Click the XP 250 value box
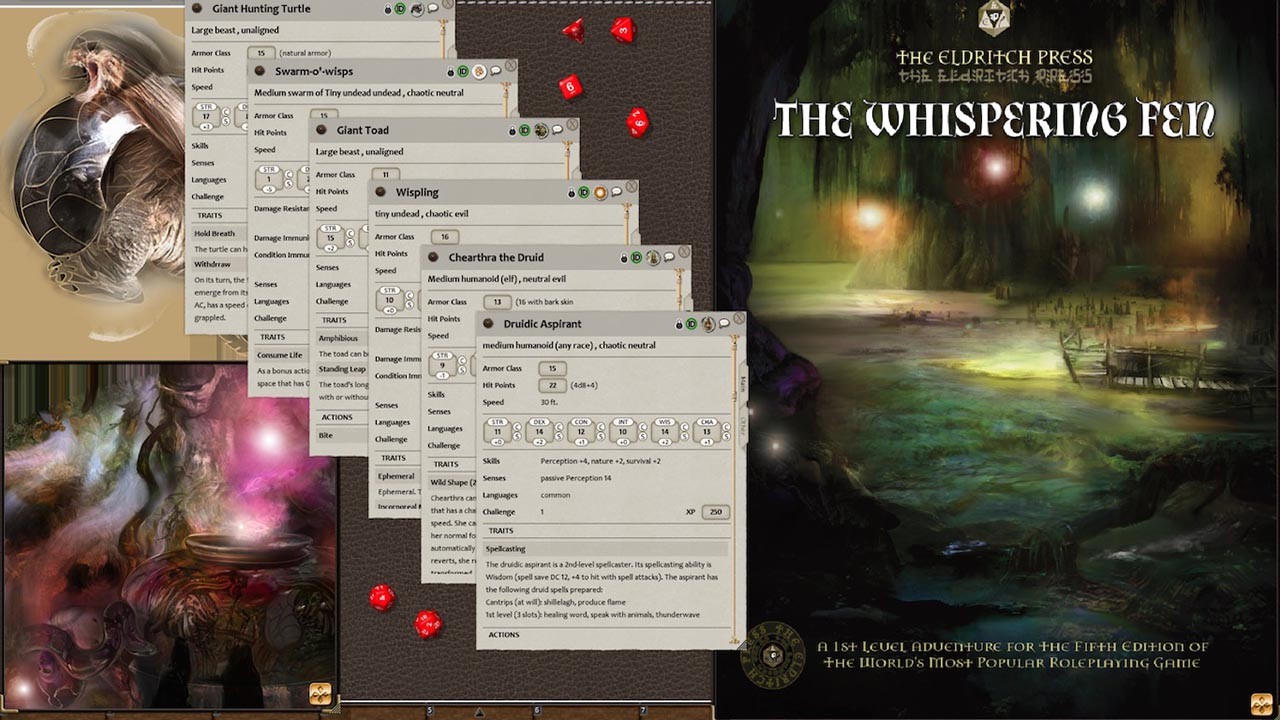The image size is (1280, 720). 715,512
